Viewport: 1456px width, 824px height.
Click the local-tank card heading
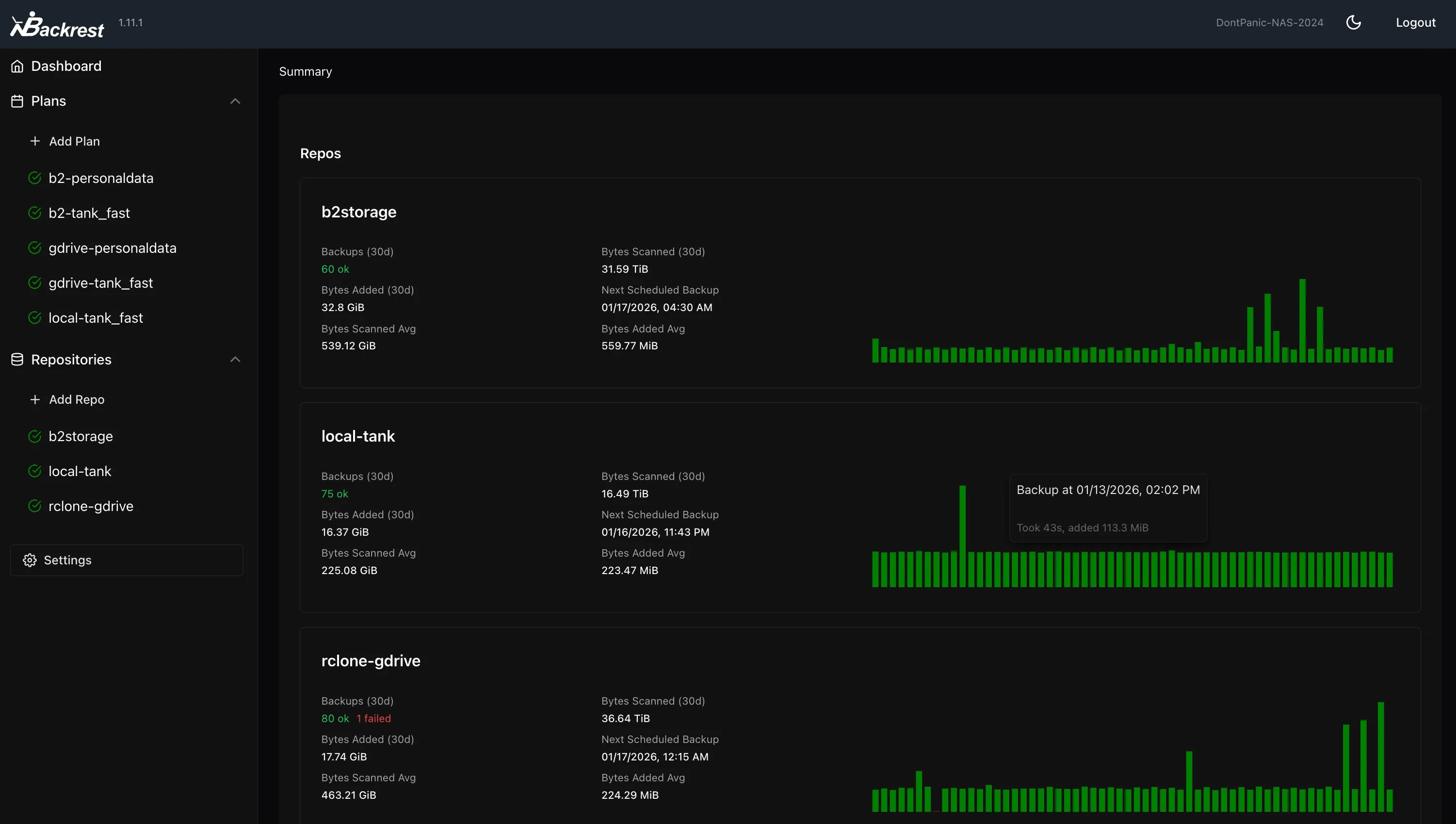pyautogui.click(x=358, y=436)
